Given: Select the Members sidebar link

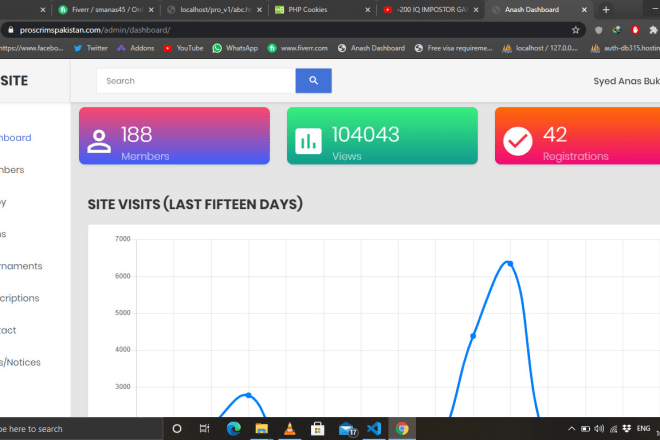Looking at the screenshot, I should pos(12,170).
